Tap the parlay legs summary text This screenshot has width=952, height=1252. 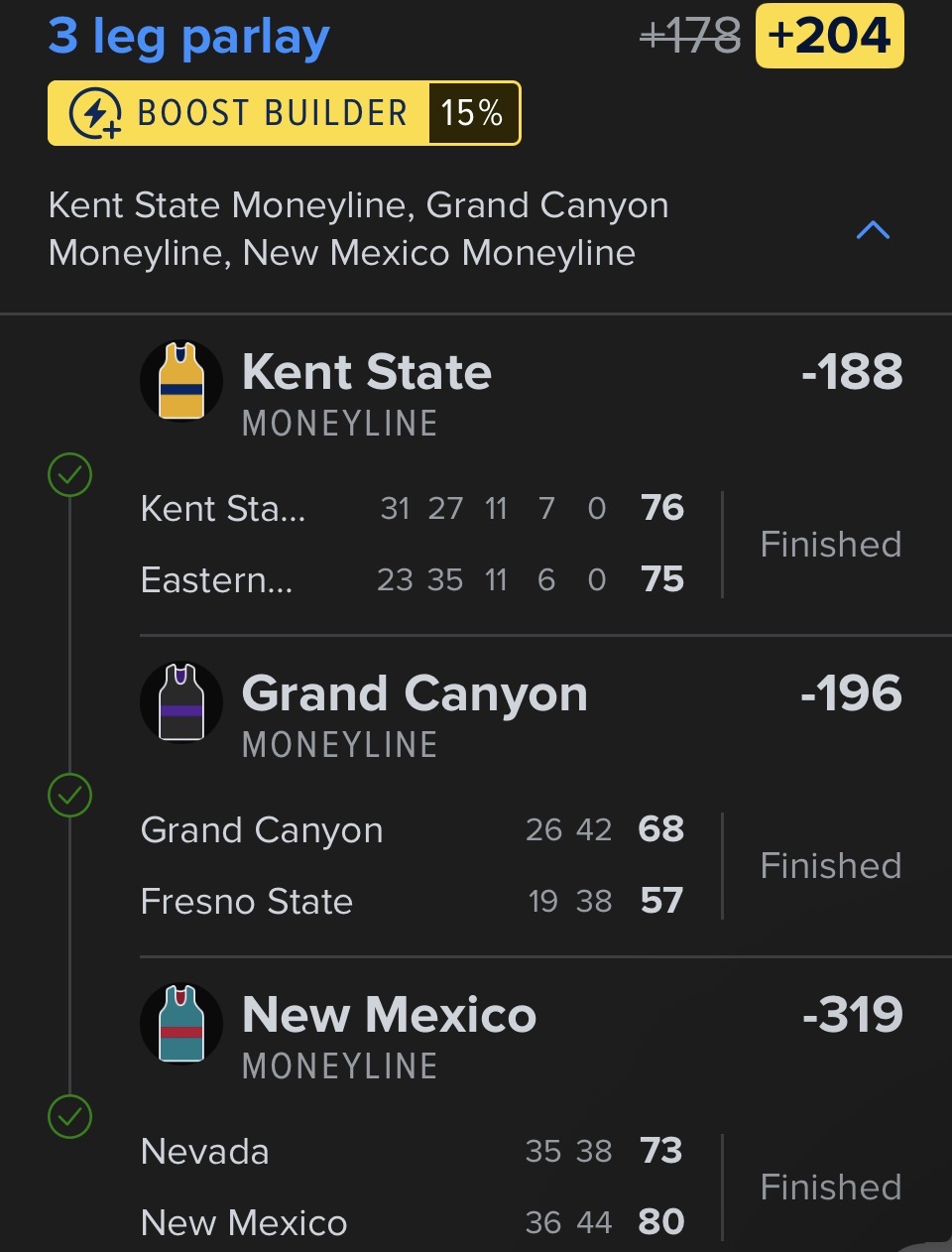click(x=358, y=229)
